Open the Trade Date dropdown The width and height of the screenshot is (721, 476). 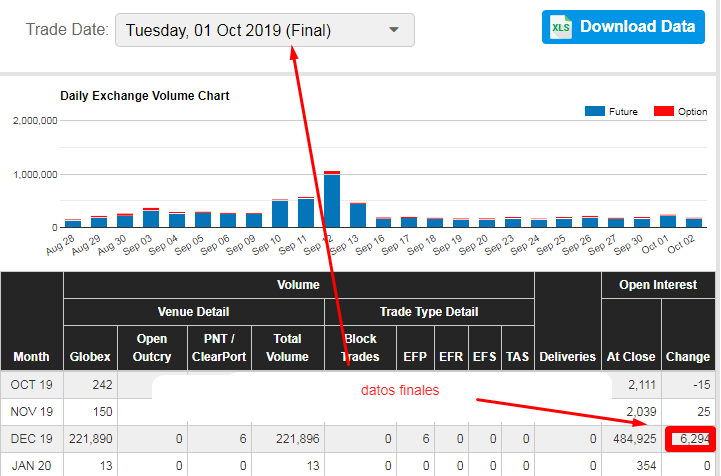(264, 30)
